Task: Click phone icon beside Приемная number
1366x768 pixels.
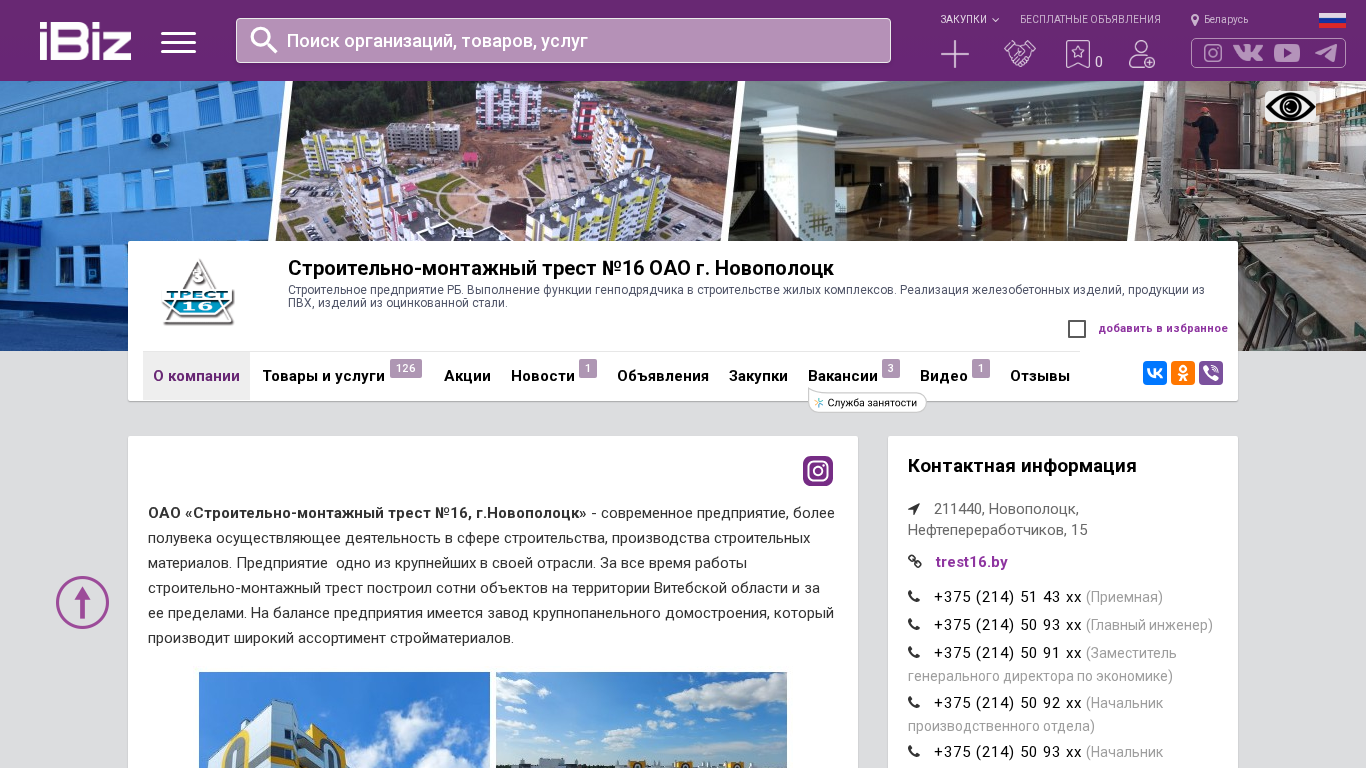Action: 914,597
